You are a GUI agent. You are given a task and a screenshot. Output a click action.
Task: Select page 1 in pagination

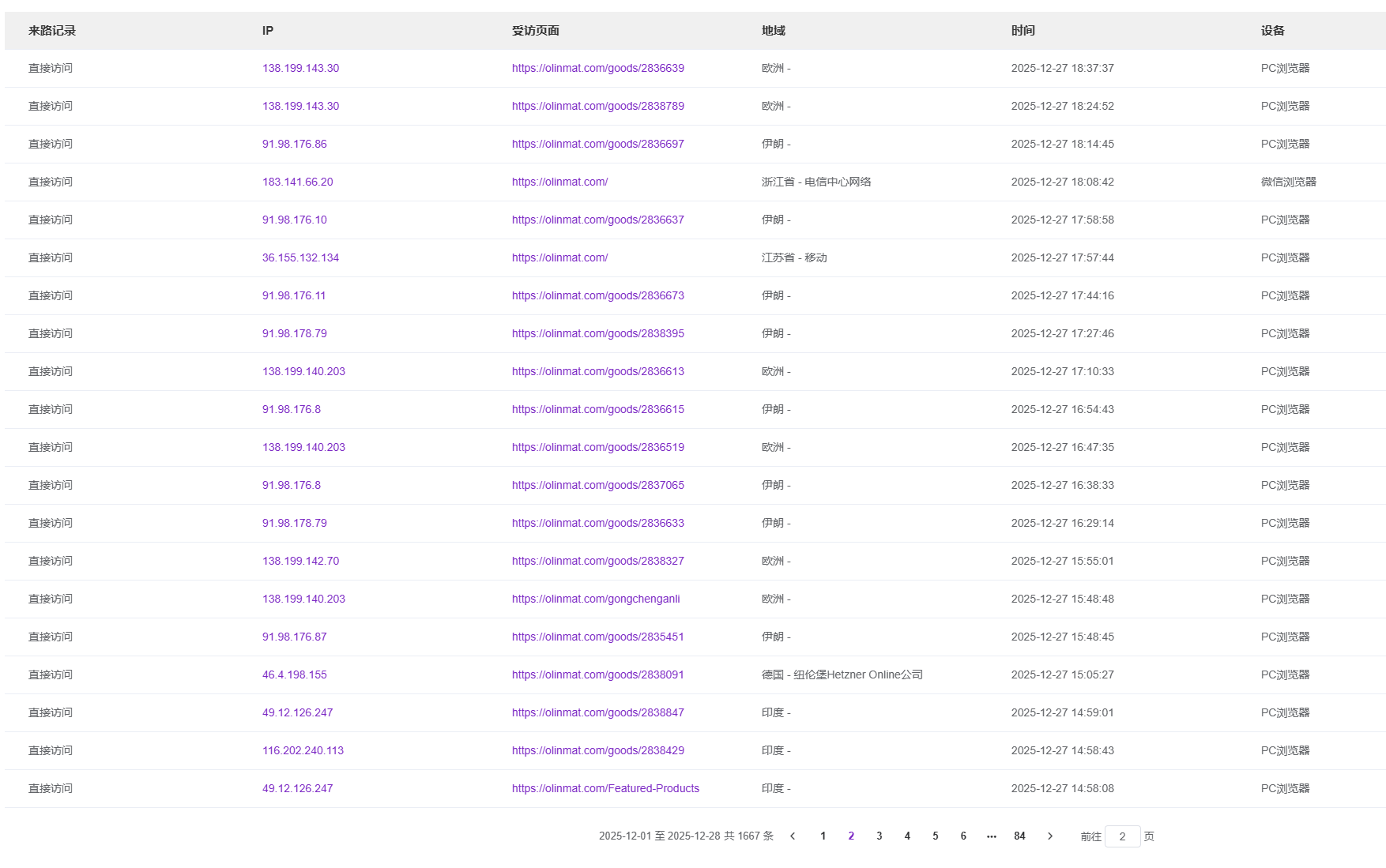click(823, 836)
